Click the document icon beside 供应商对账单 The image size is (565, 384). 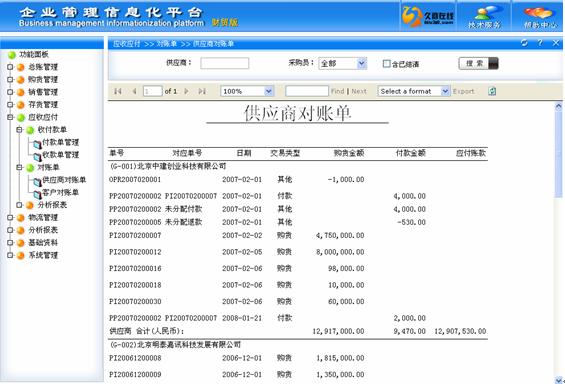coord(37,182)
